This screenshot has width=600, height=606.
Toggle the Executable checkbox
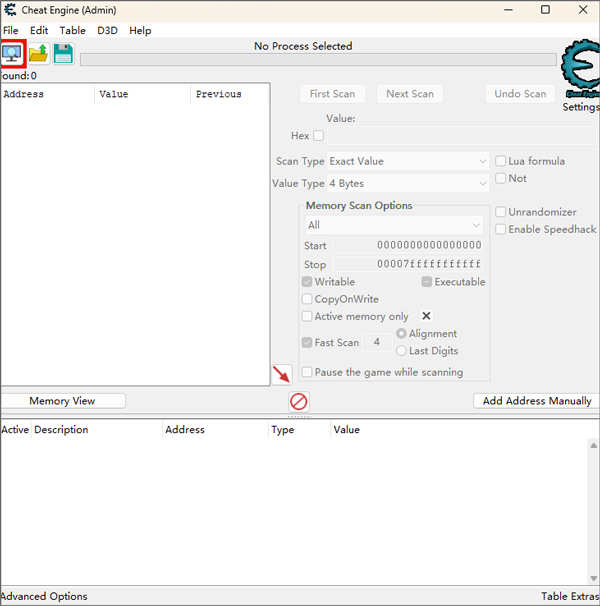426,282
